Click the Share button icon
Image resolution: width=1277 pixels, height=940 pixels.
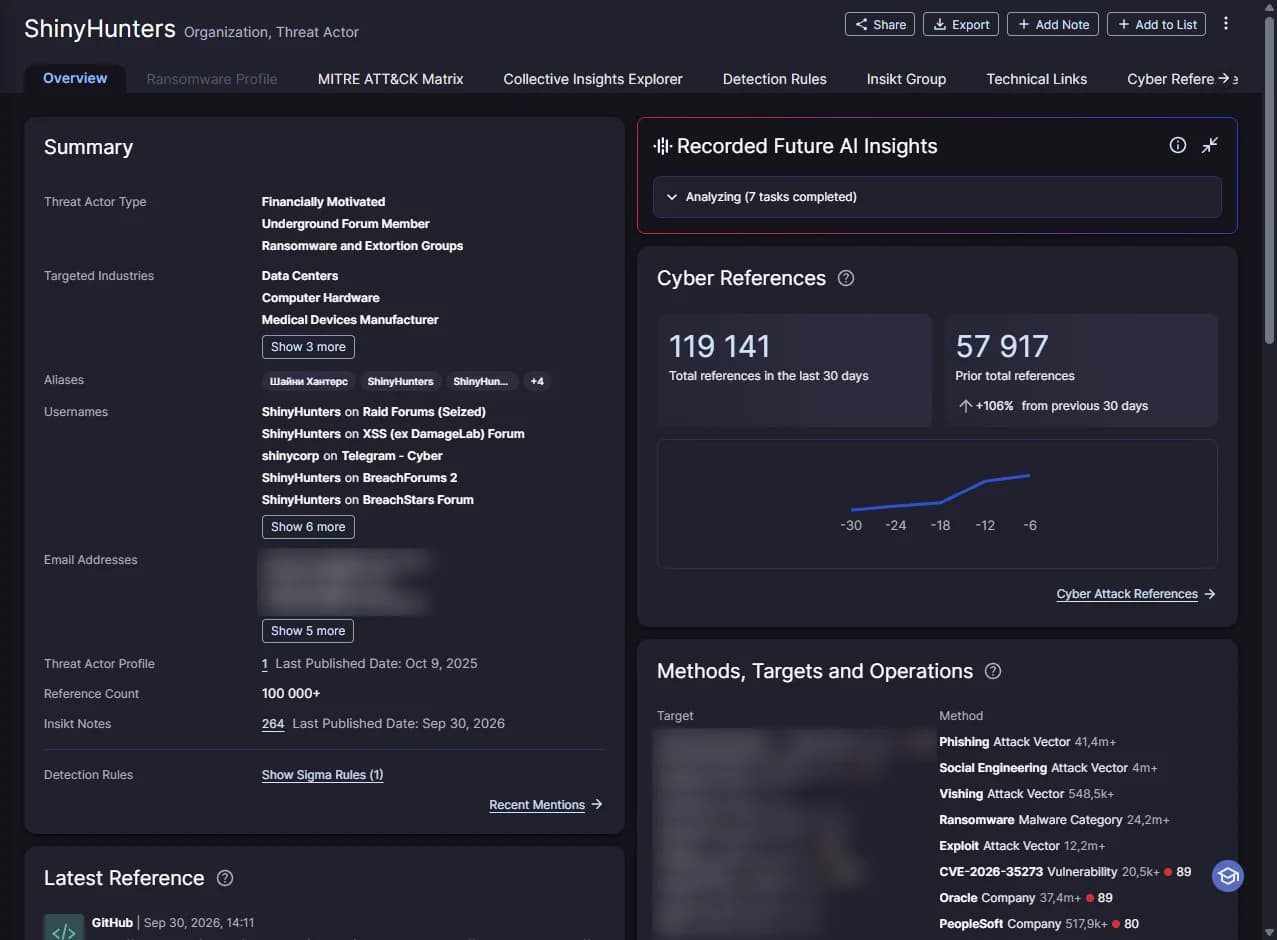(861, 24)
